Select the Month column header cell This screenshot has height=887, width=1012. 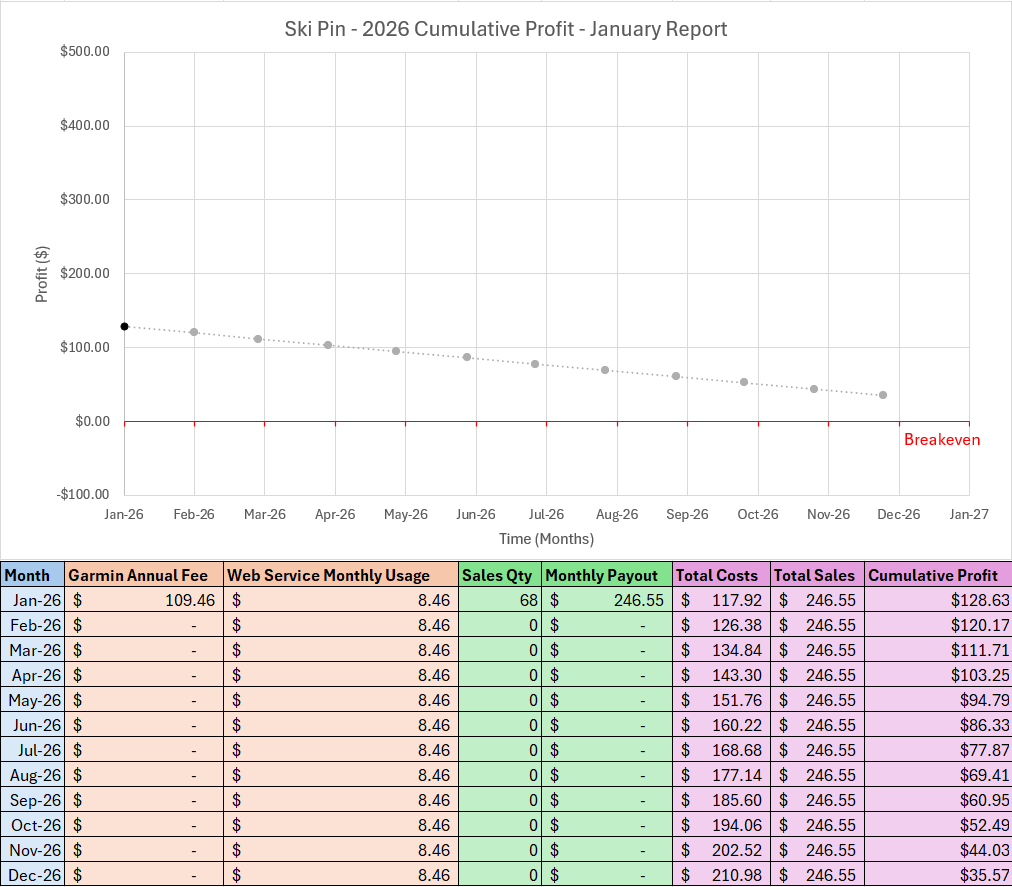click(x=32, y=575)
